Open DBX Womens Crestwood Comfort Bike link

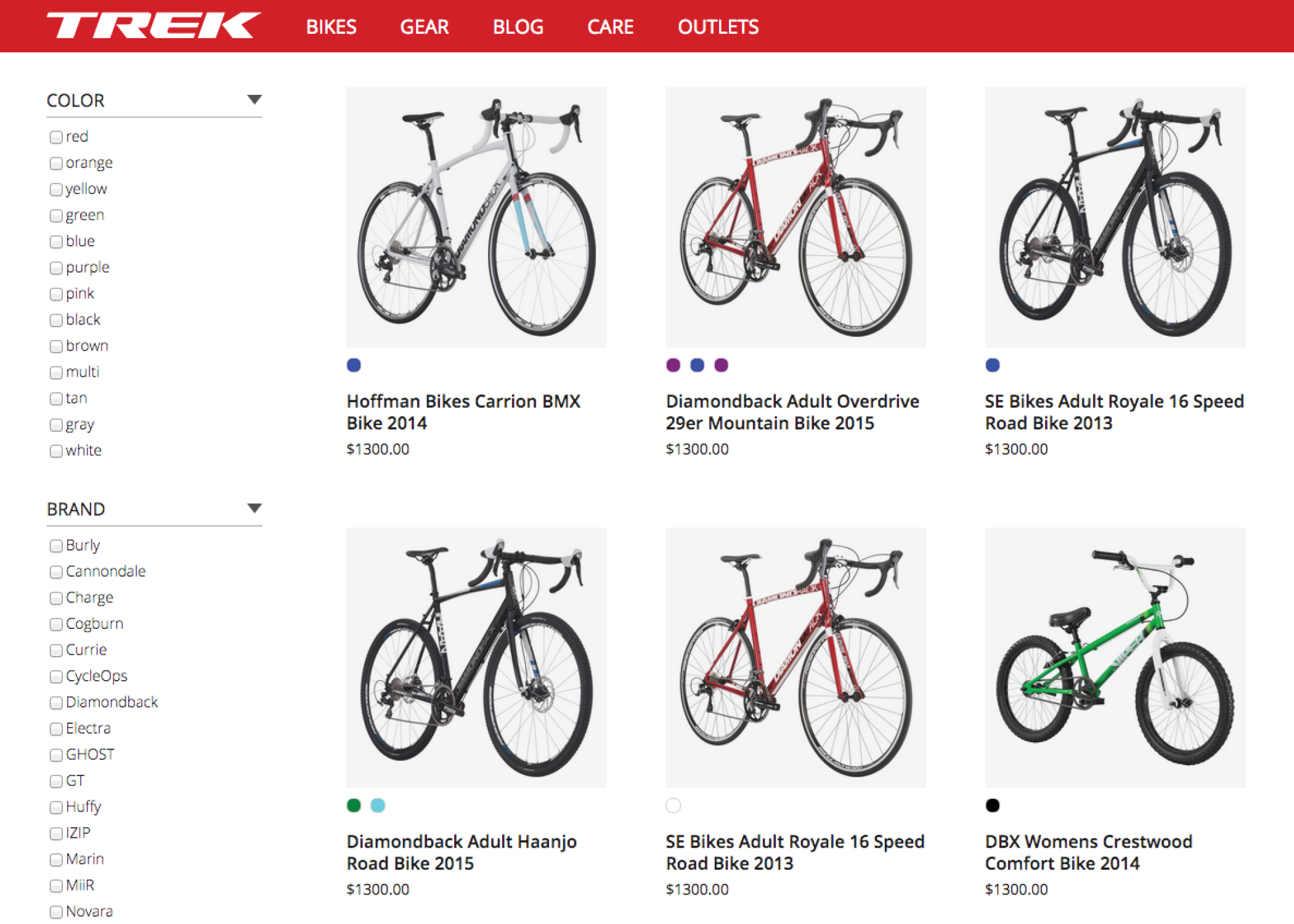1088,853
